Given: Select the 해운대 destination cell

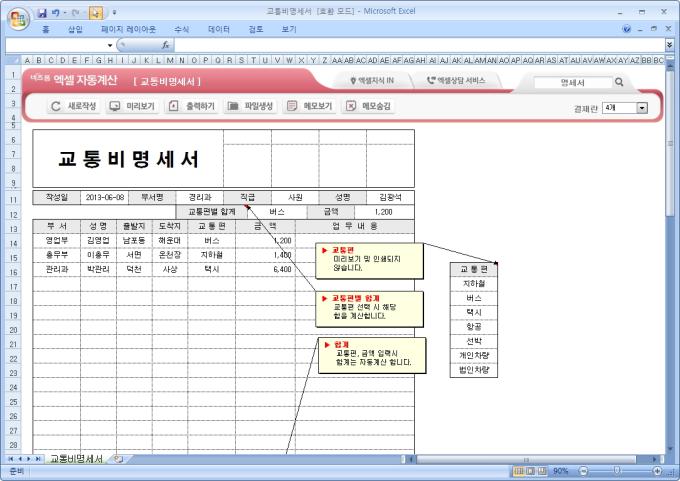Looking at the screenshot, I should (170, 240).
